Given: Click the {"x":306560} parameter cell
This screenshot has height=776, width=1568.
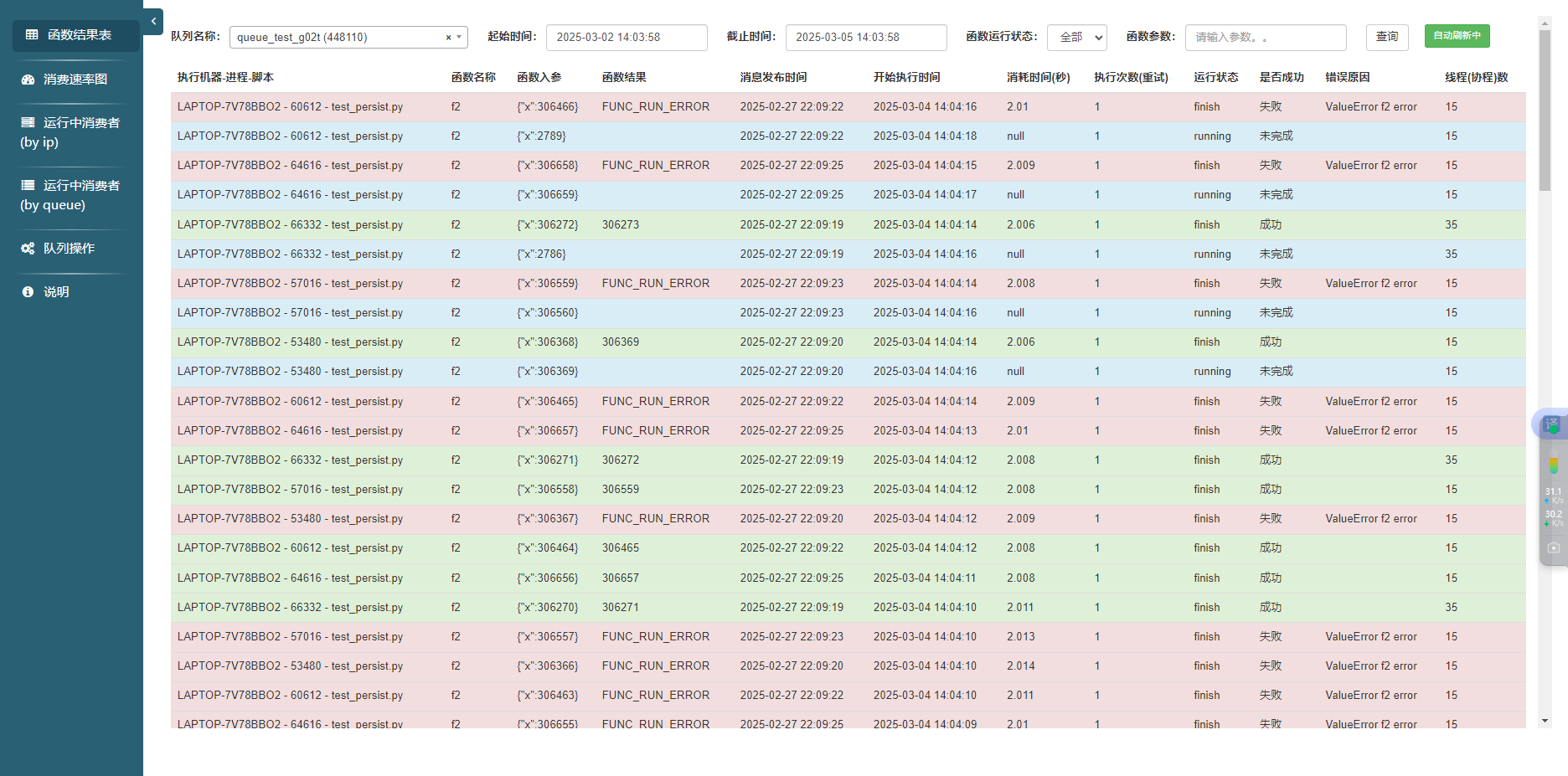Looking at the screenshot, I should pyautogui.click(x=548, y=313).
